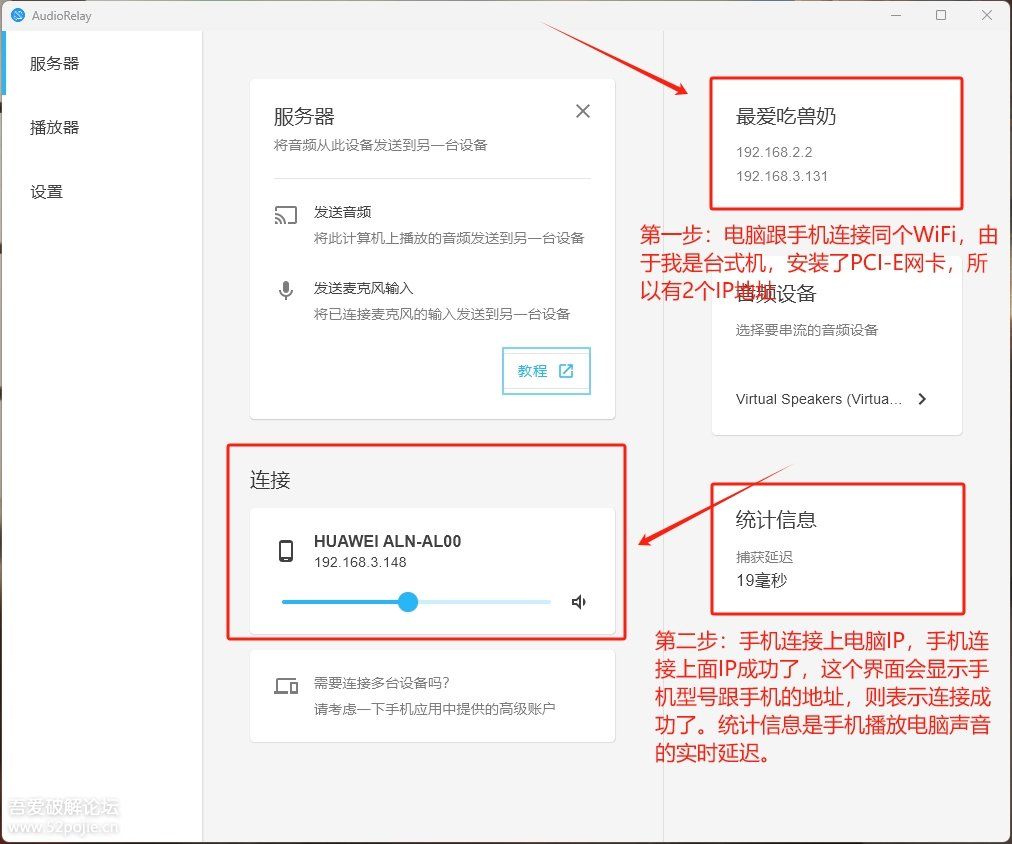The image size is (1012, 844).
Task: Click the 192.168.2.2 server address
Action: click(774, 152)
